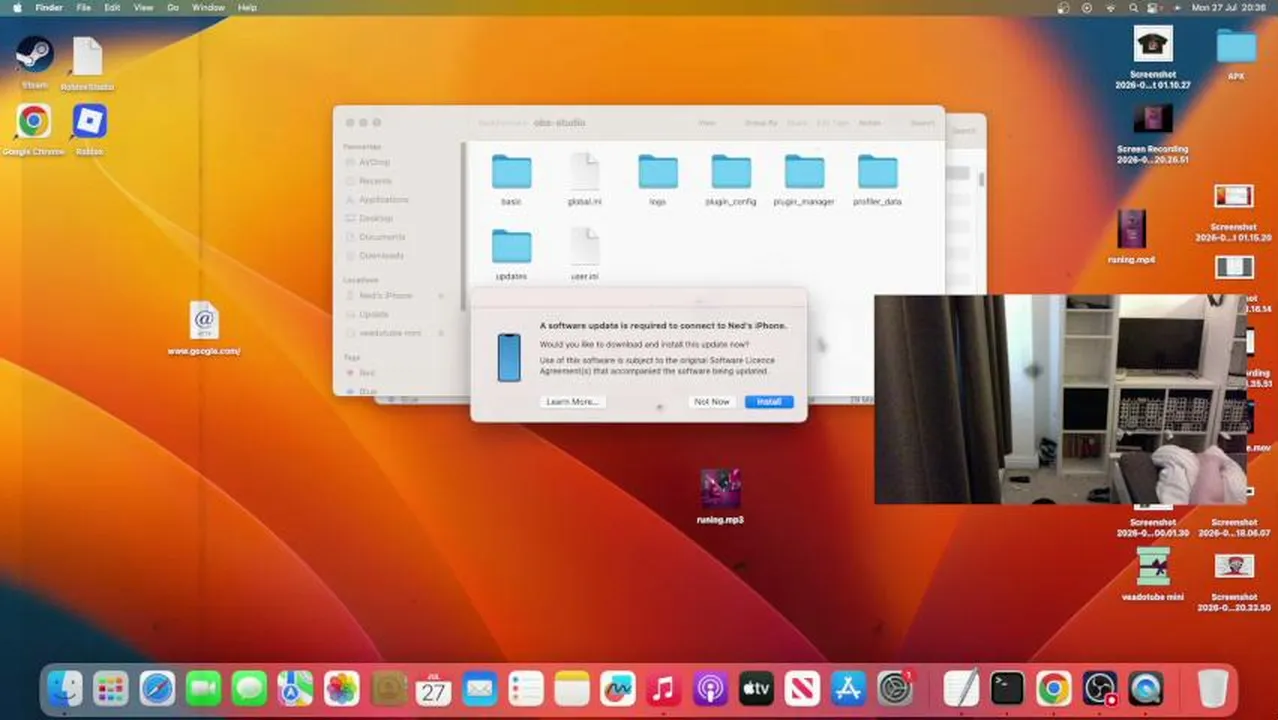The width and height of the screenshot is (1278, 720).
Task: Open Reminders from the Dock
Action: coord(525,688)
